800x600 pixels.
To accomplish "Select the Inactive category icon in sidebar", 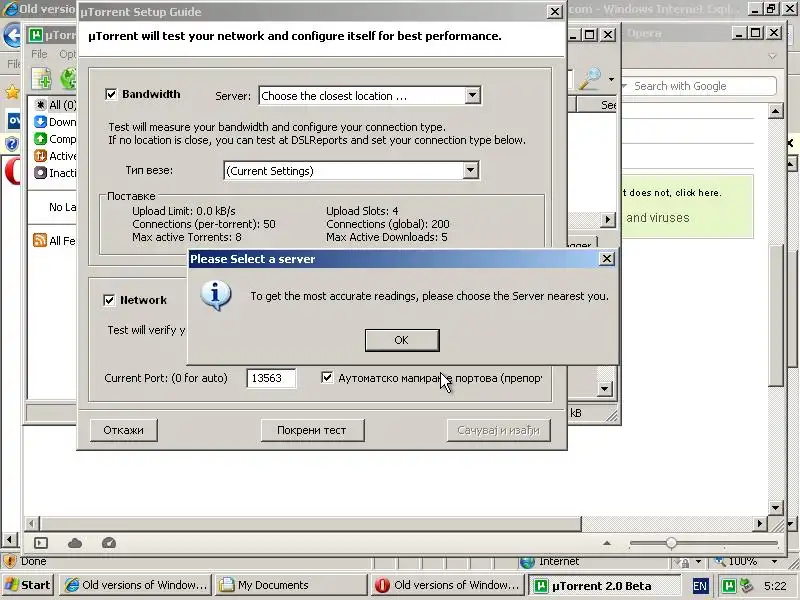I will click(40, 172).
